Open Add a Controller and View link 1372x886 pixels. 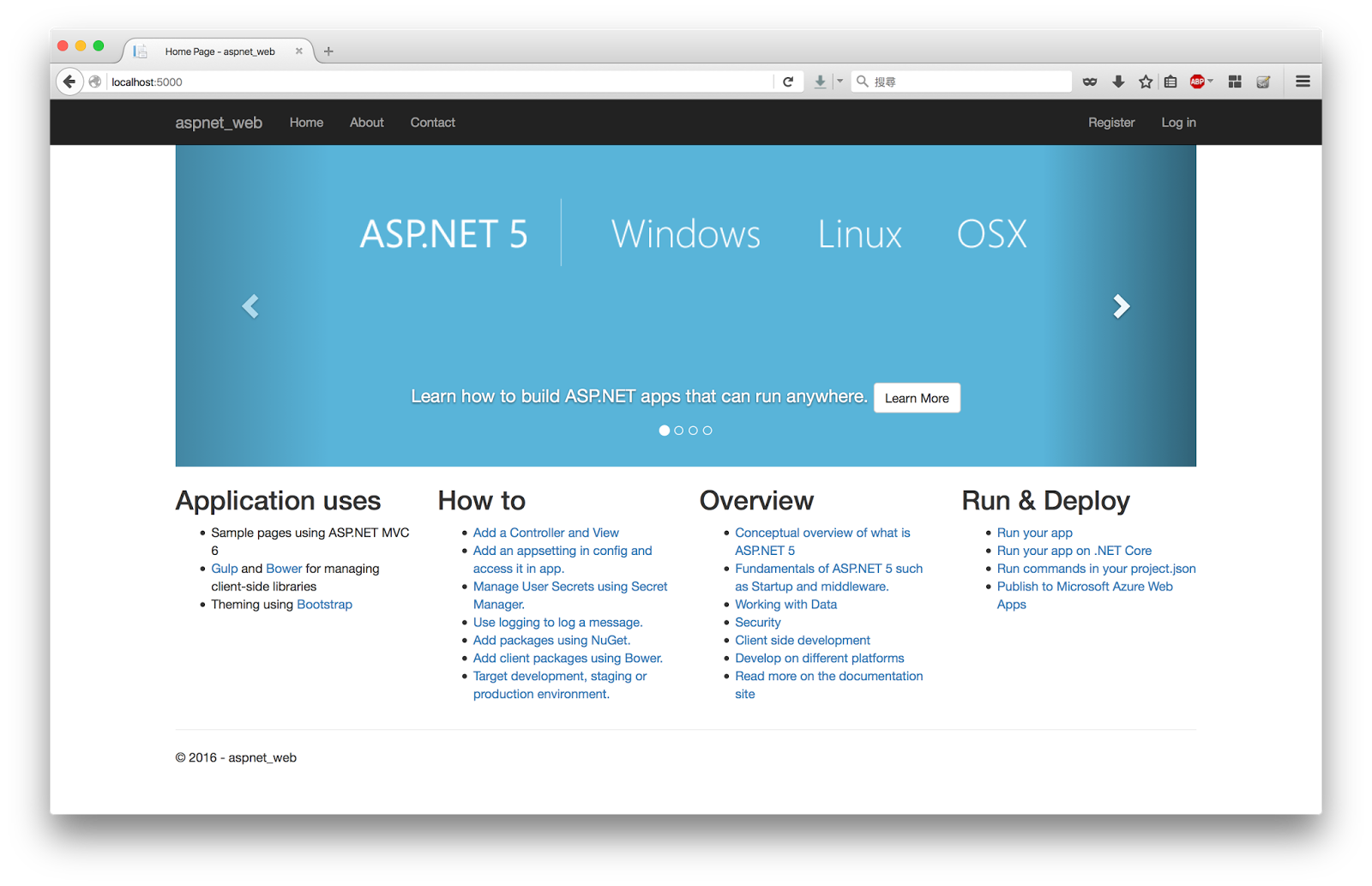(x=546, y=533)
